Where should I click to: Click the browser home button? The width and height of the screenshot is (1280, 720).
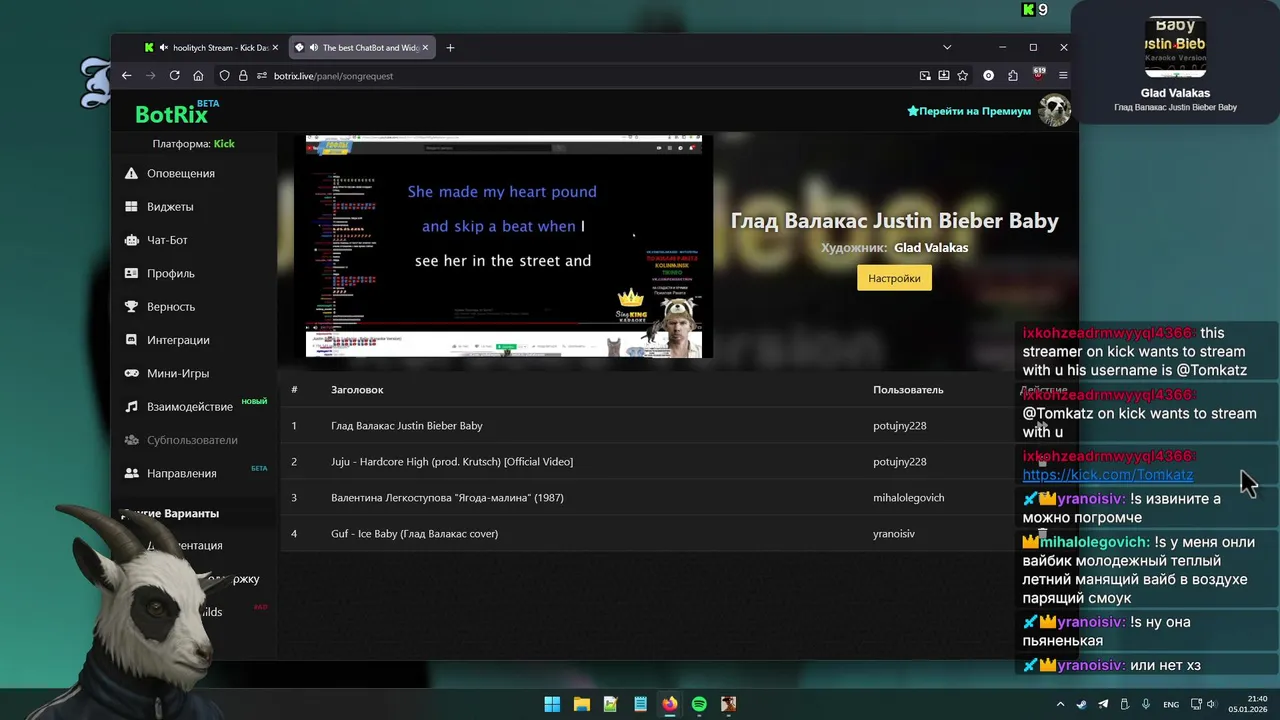(x=198, y=75)
